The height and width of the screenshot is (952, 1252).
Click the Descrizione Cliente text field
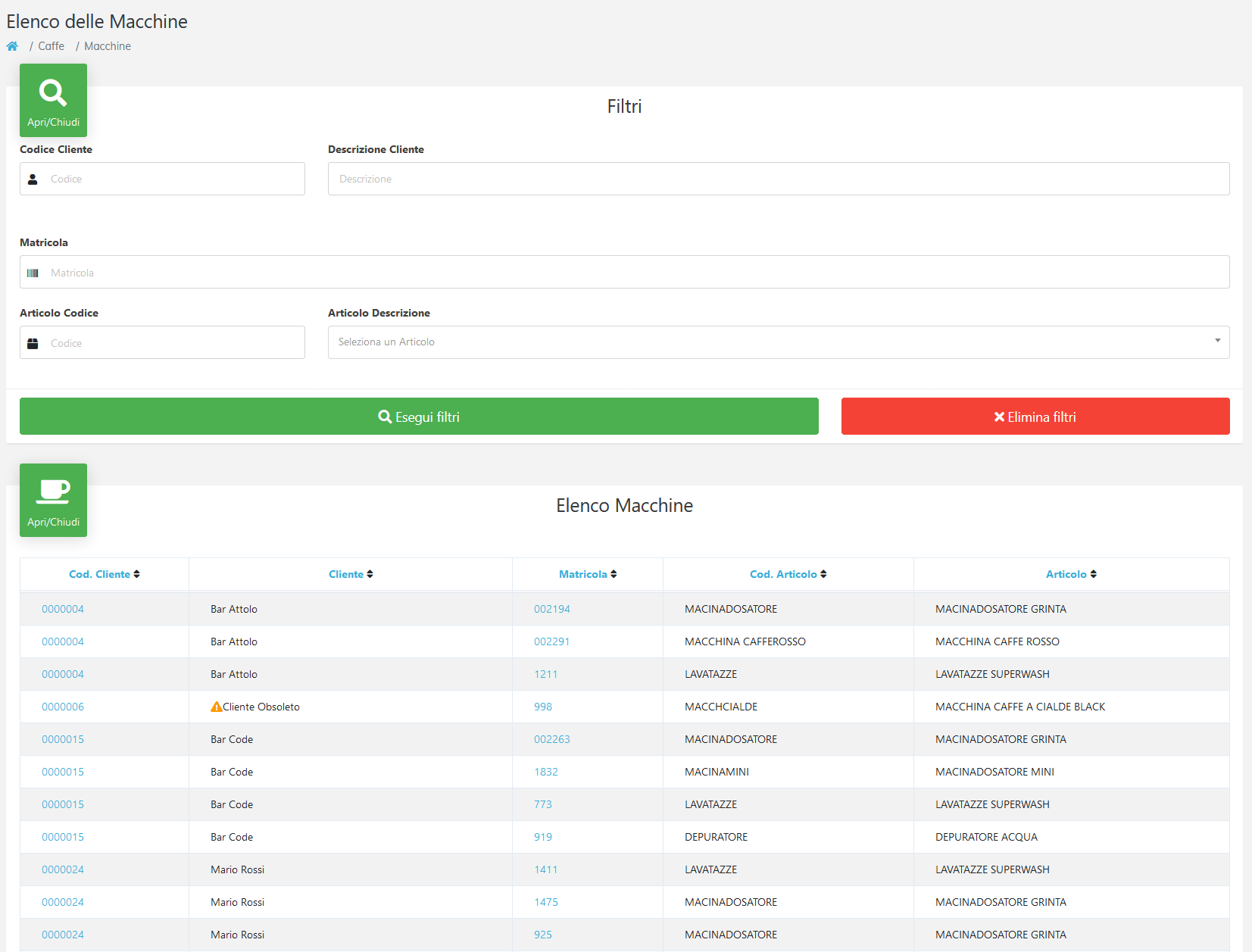pyautogui.click(x=779, y=179)
